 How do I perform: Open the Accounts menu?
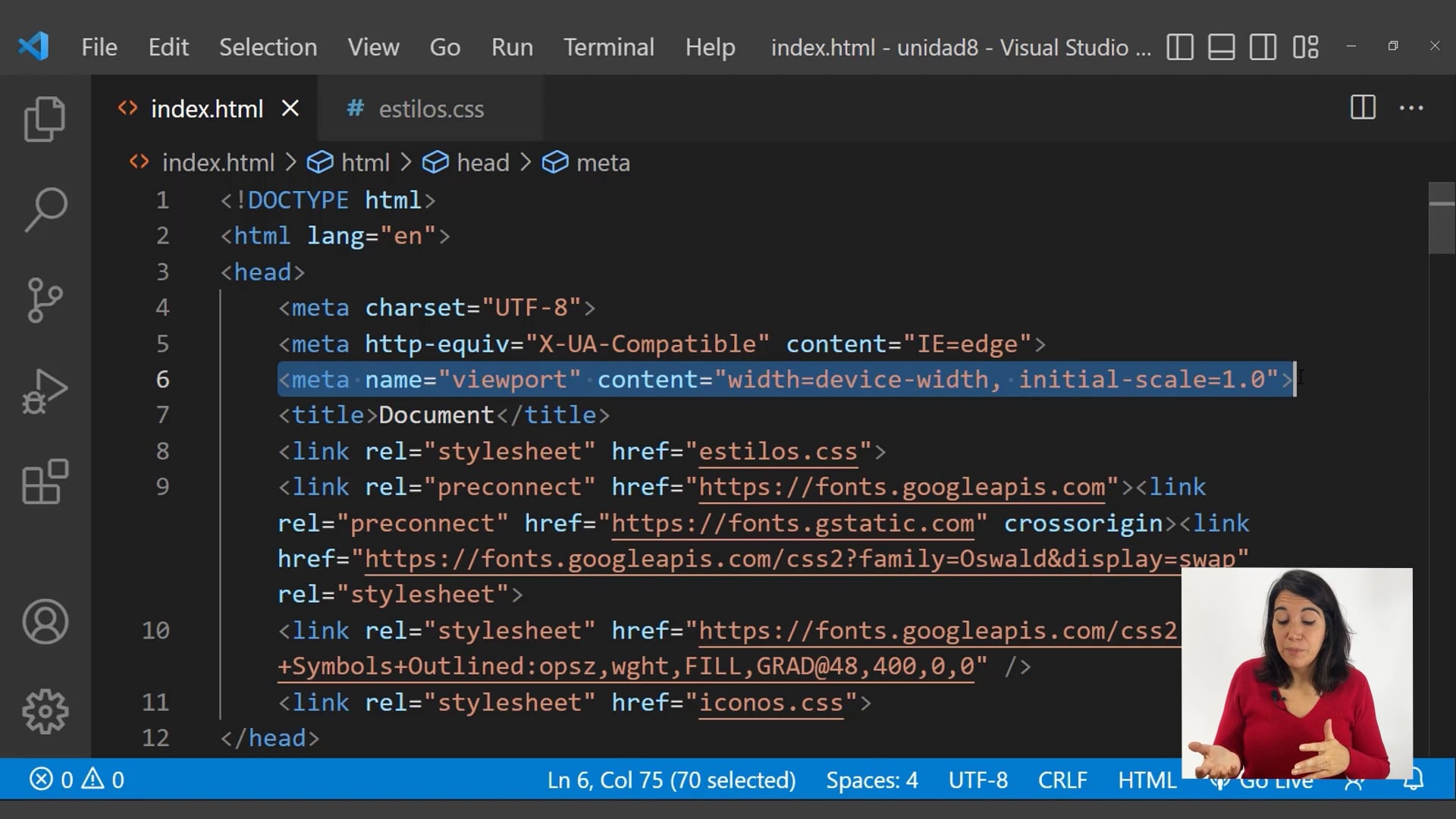pyautogui.click(x=44, y=622)
